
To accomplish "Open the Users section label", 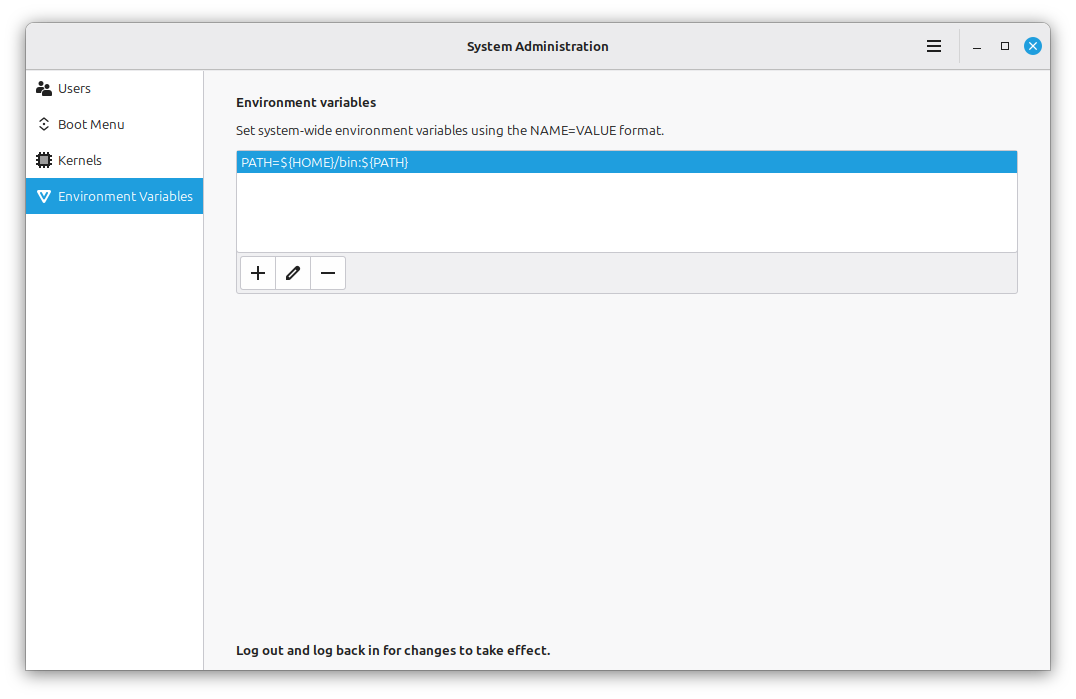I will pos(74,88).
